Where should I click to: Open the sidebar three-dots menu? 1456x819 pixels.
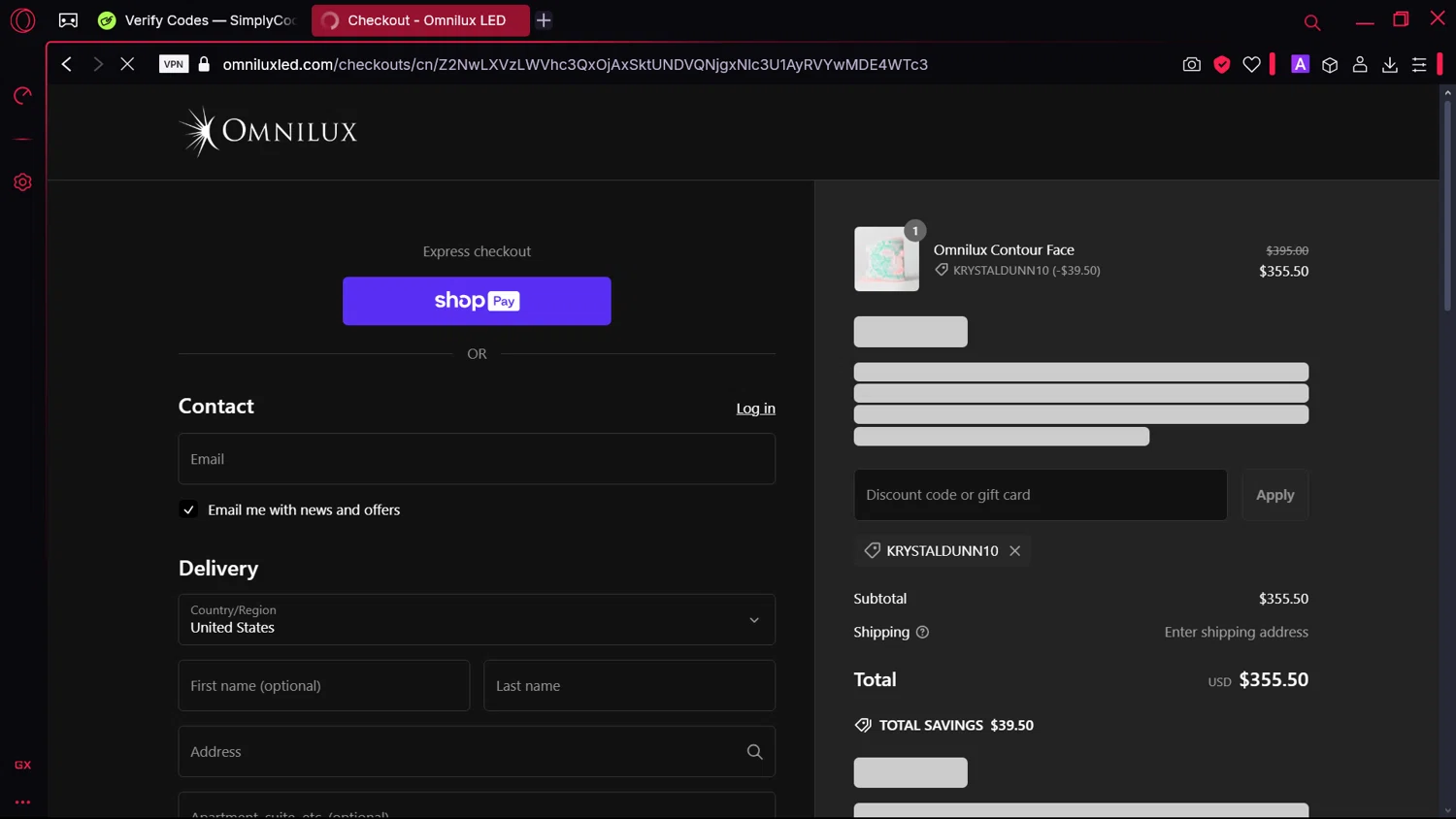pos(22,803)
